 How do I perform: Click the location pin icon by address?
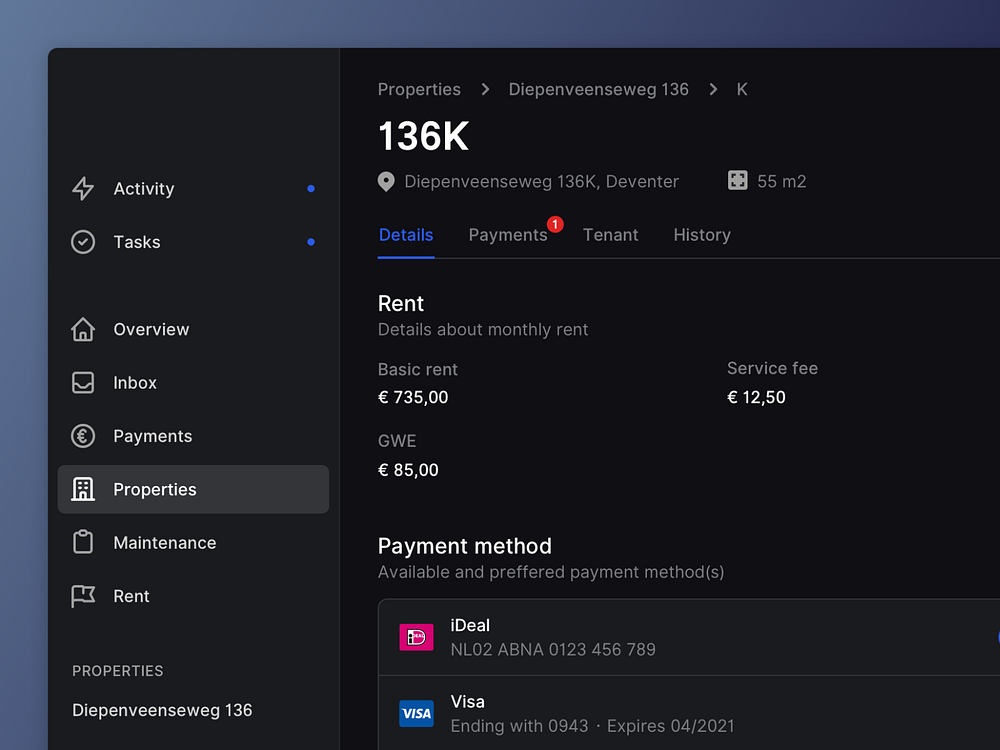(386, 182)
